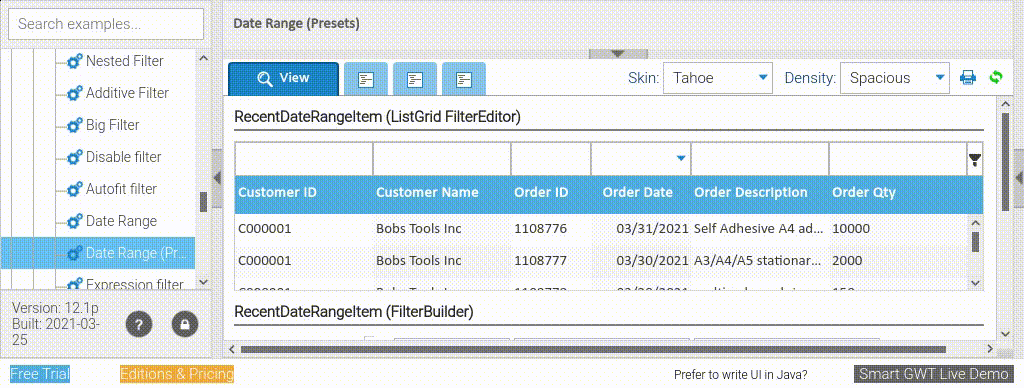
Task: Click the 03/30/2021 date cell
Action: 640,261
